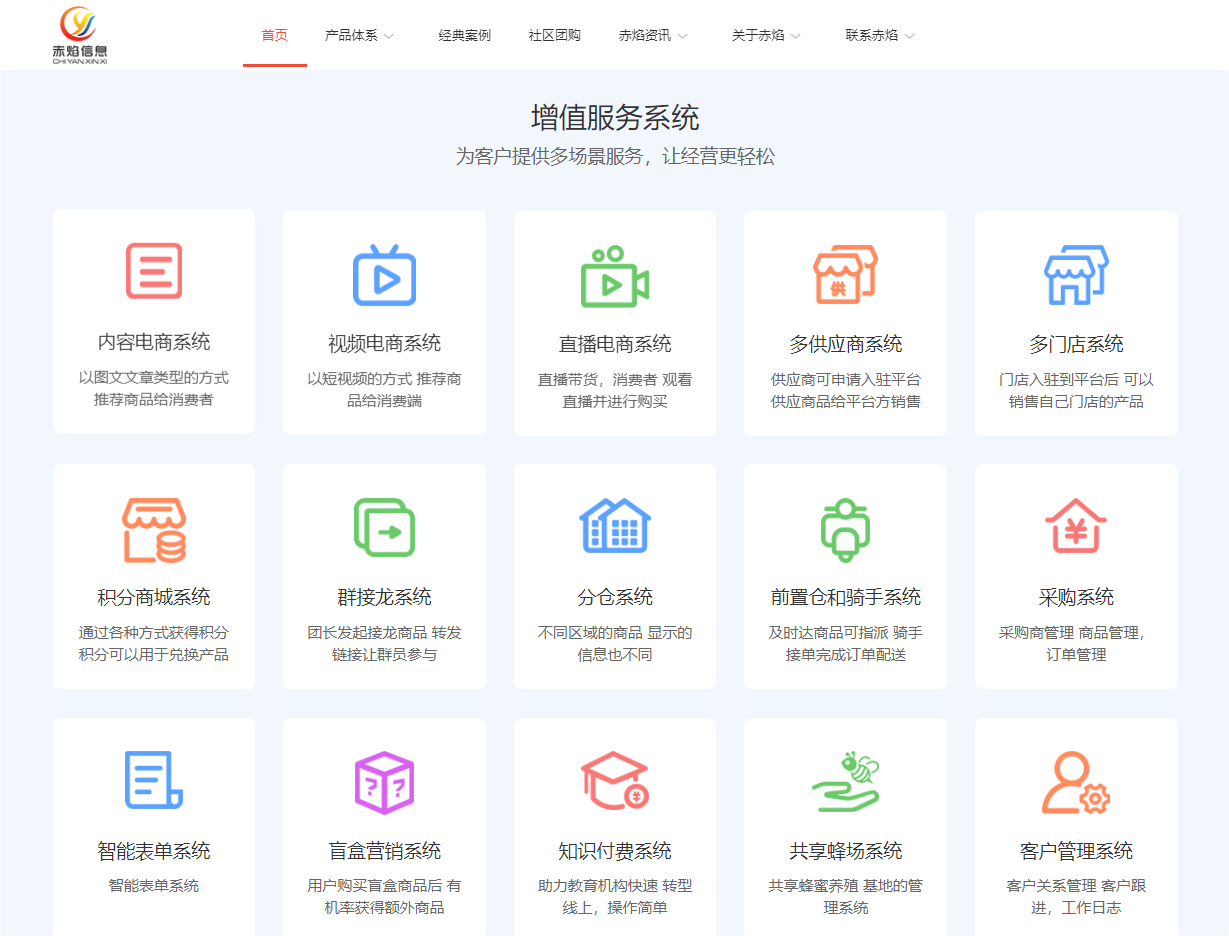Viewport: 1229px width, 936px height.
Task: Select the blue video TV icon
Action: (384, 275)
